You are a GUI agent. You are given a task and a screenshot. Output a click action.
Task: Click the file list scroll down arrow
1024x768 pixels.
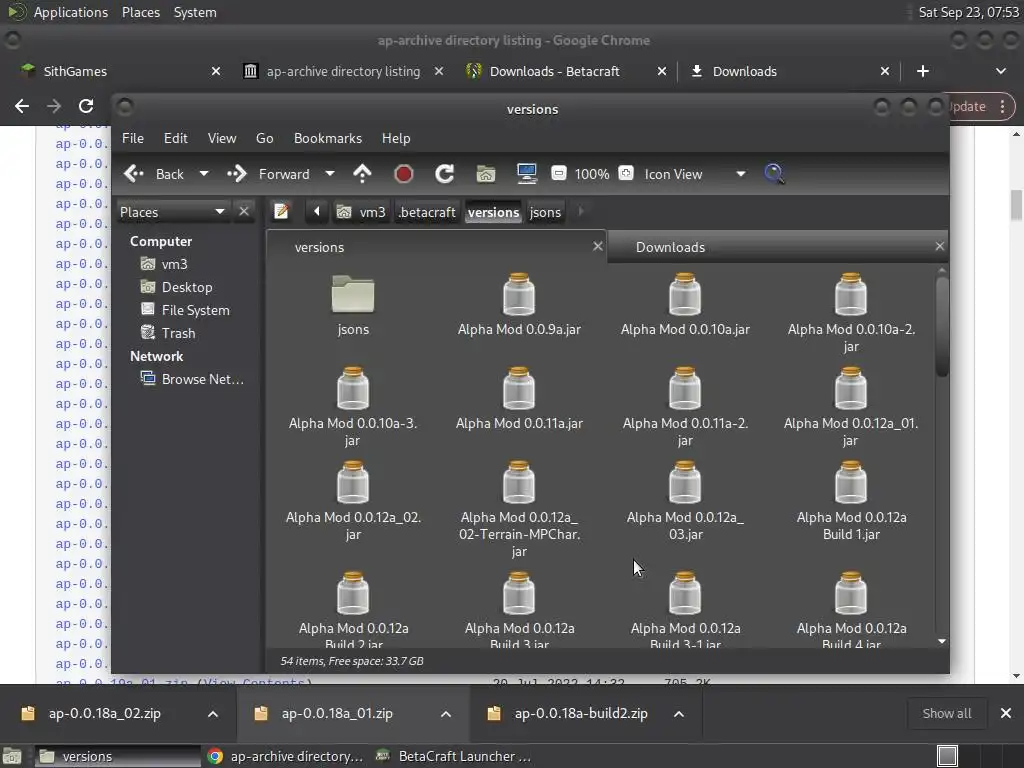tap(942, 641)
